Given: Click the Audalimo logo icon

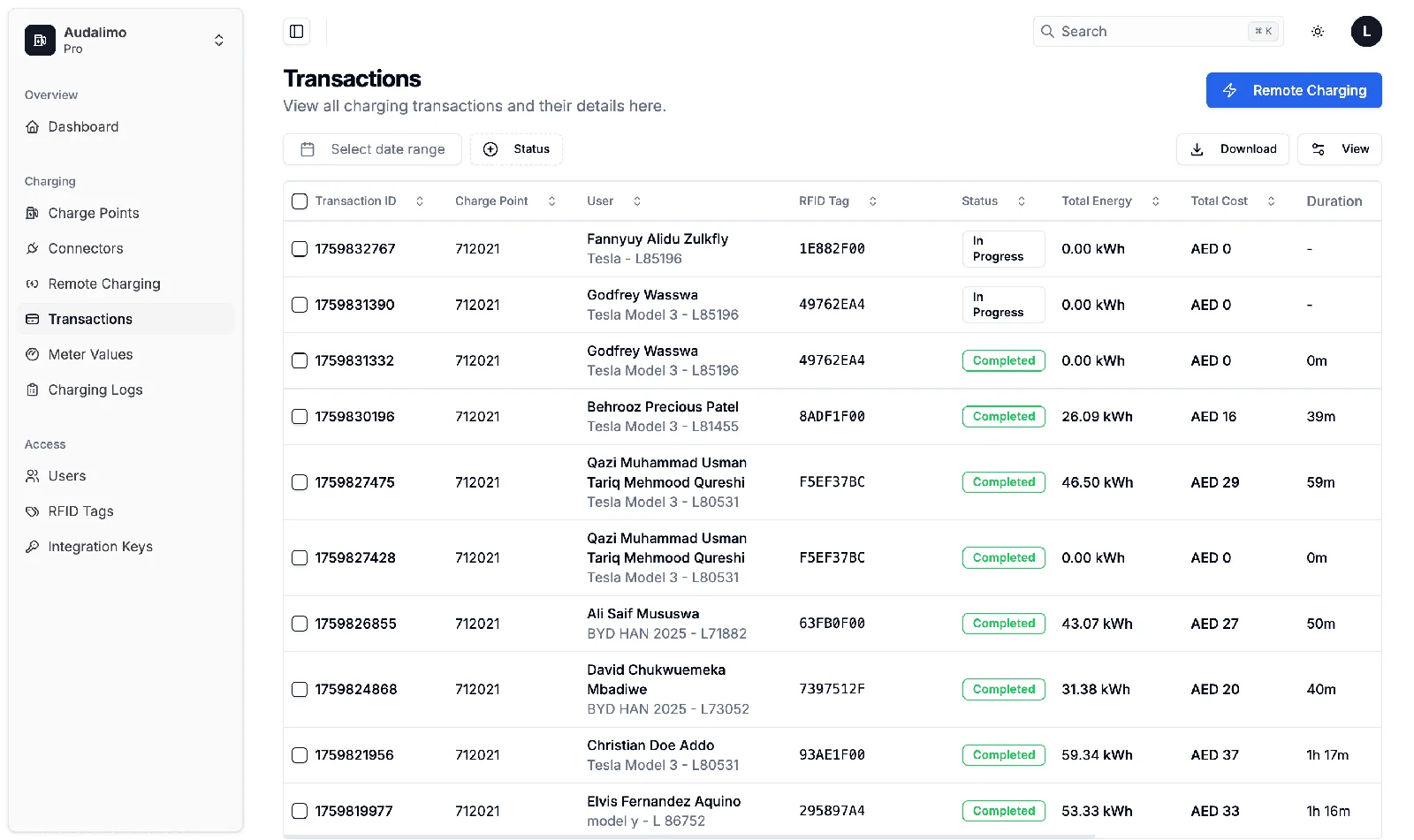Looking at the screenshot, I should pos(40,41).
